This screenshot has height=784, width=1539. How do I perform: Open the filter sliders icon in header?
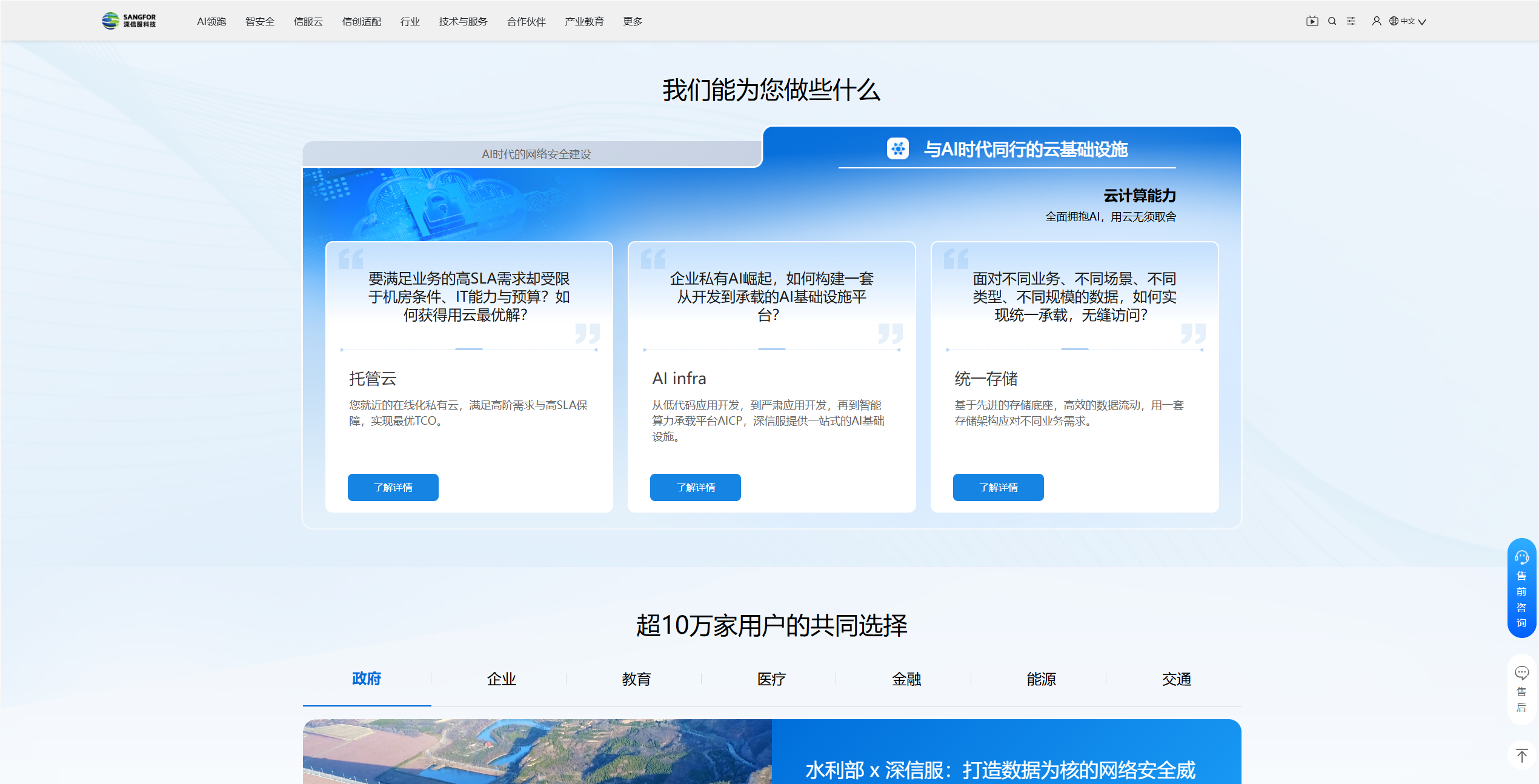[1351, 21]
